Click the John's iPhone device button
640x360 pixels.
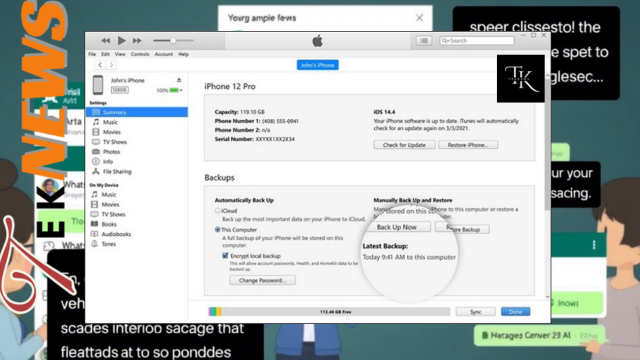[x=318, y=65]
